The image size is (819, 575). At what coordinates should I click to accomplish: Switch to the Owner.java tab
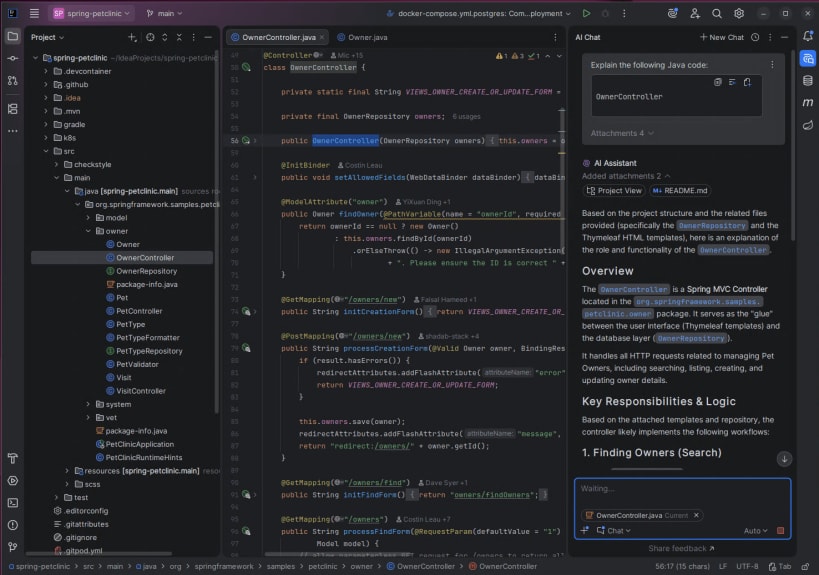click(x=367, y=37)
